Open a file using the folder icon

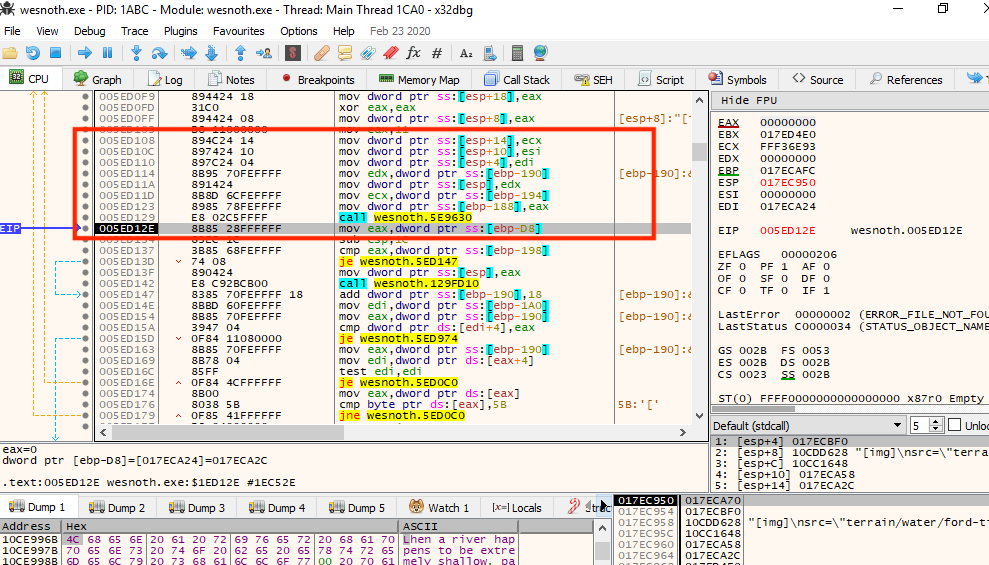(x=9, y=53)
